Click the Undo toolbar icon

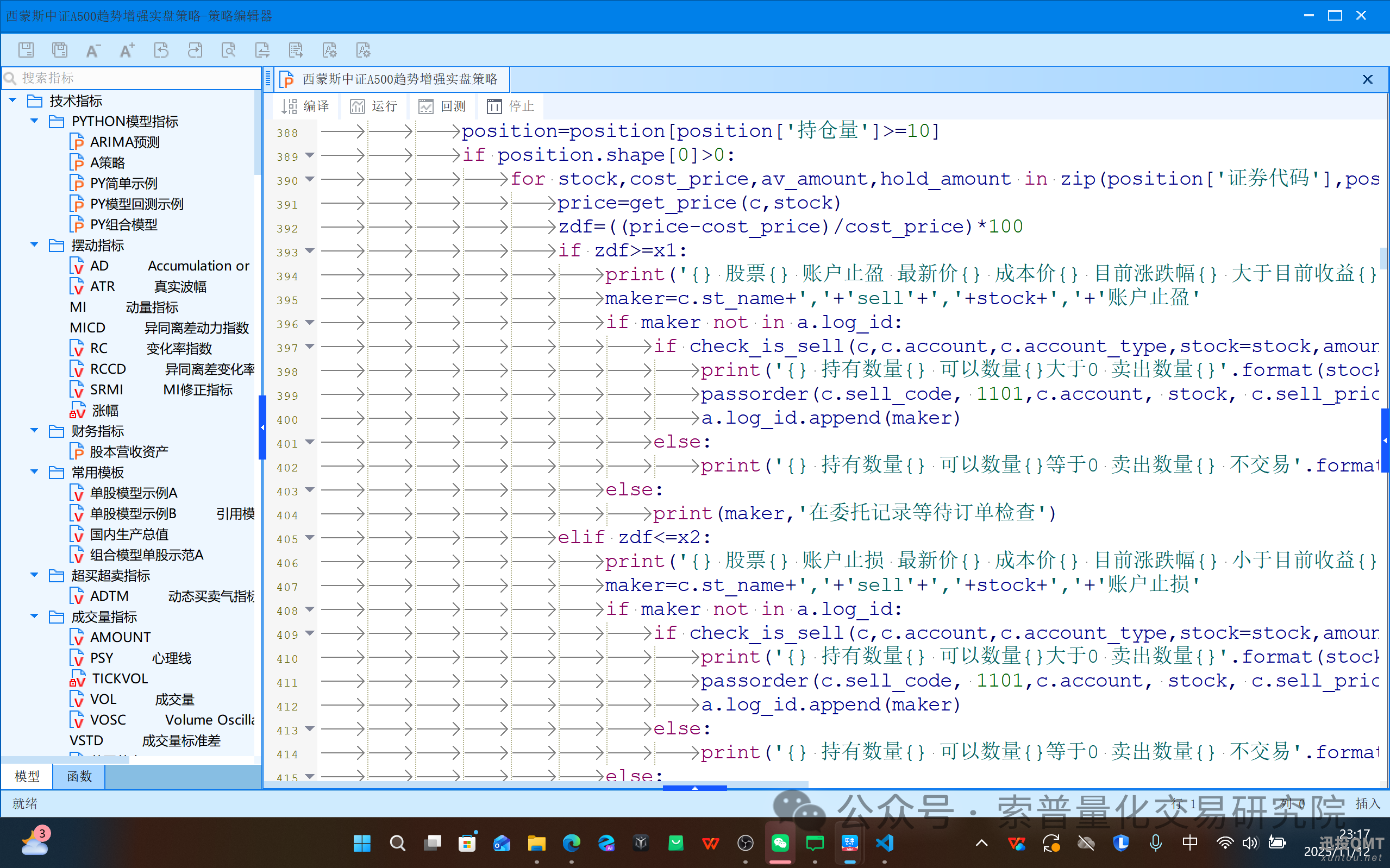tap(161, 50)
